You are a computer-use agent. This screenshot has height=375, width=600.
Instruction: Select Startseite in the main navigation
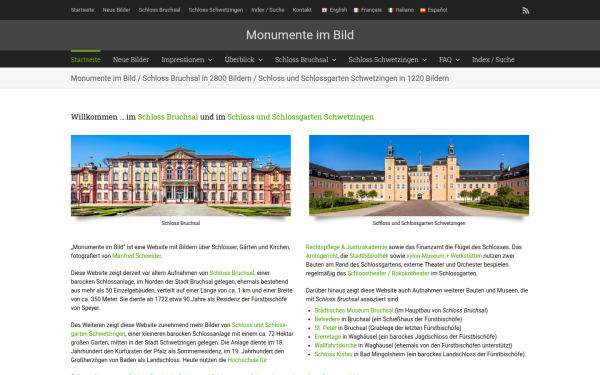tap(85, 59)
